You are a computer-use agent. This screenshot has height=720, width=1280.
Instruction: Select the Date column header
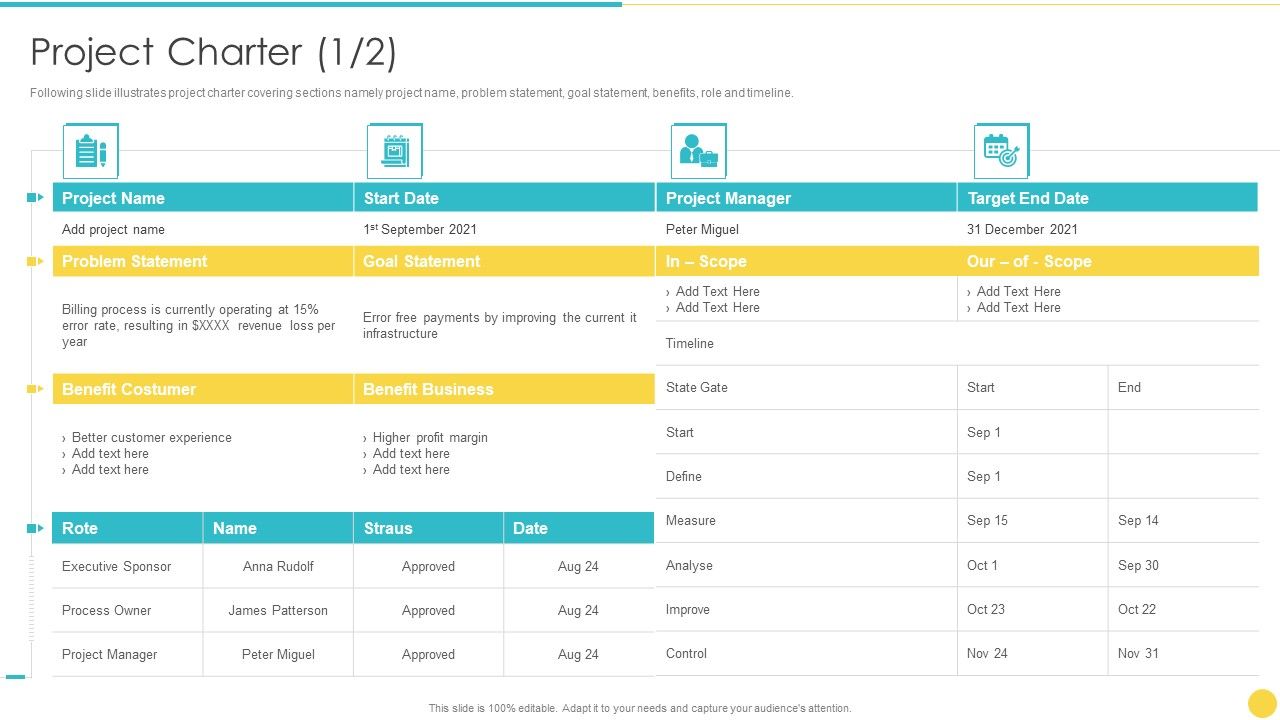point(579,528)
